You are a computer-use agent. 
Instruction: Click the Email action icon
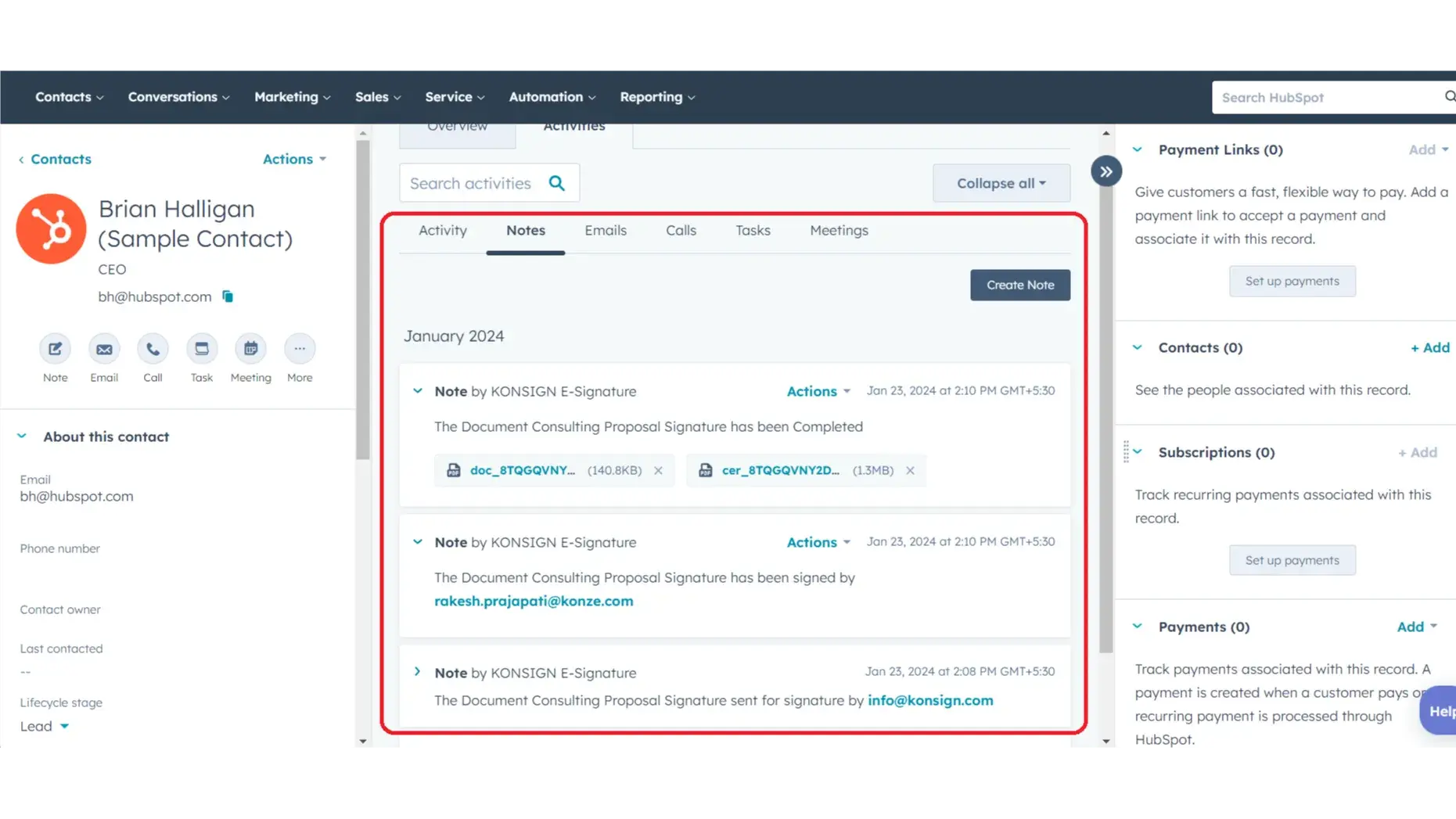pos(104,349)
